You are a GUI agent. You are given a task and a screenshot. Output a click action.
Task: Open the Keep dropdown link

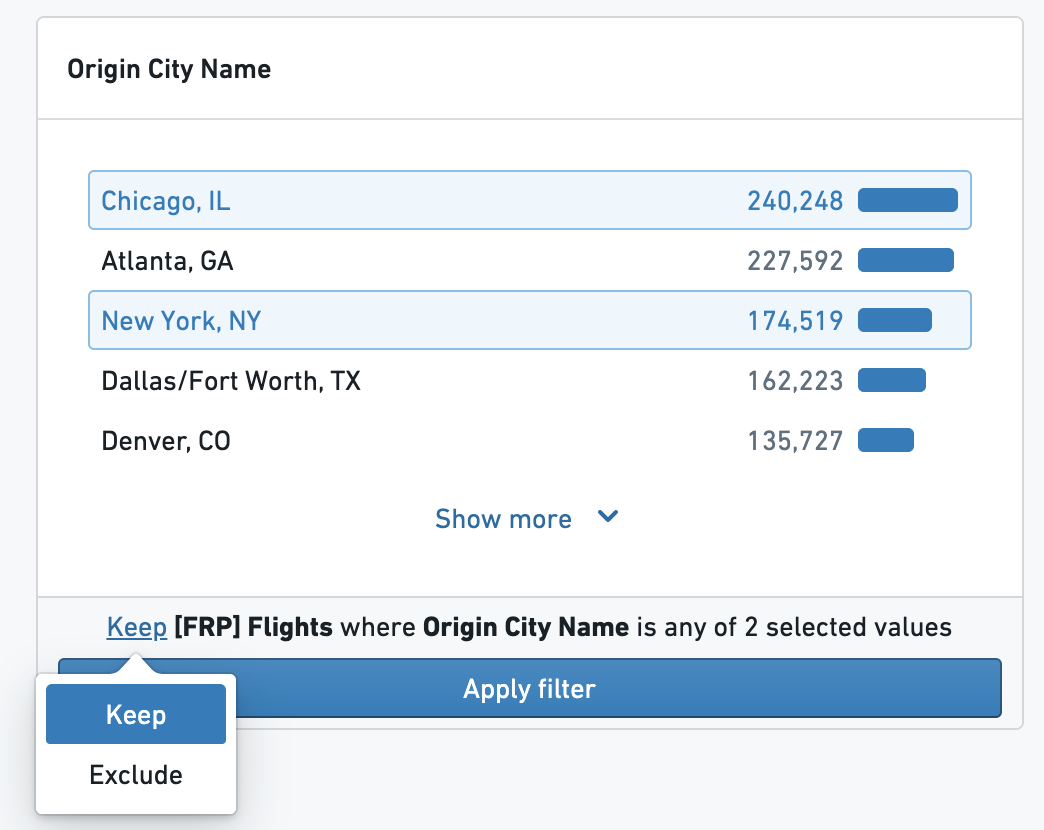click(136, 627)
